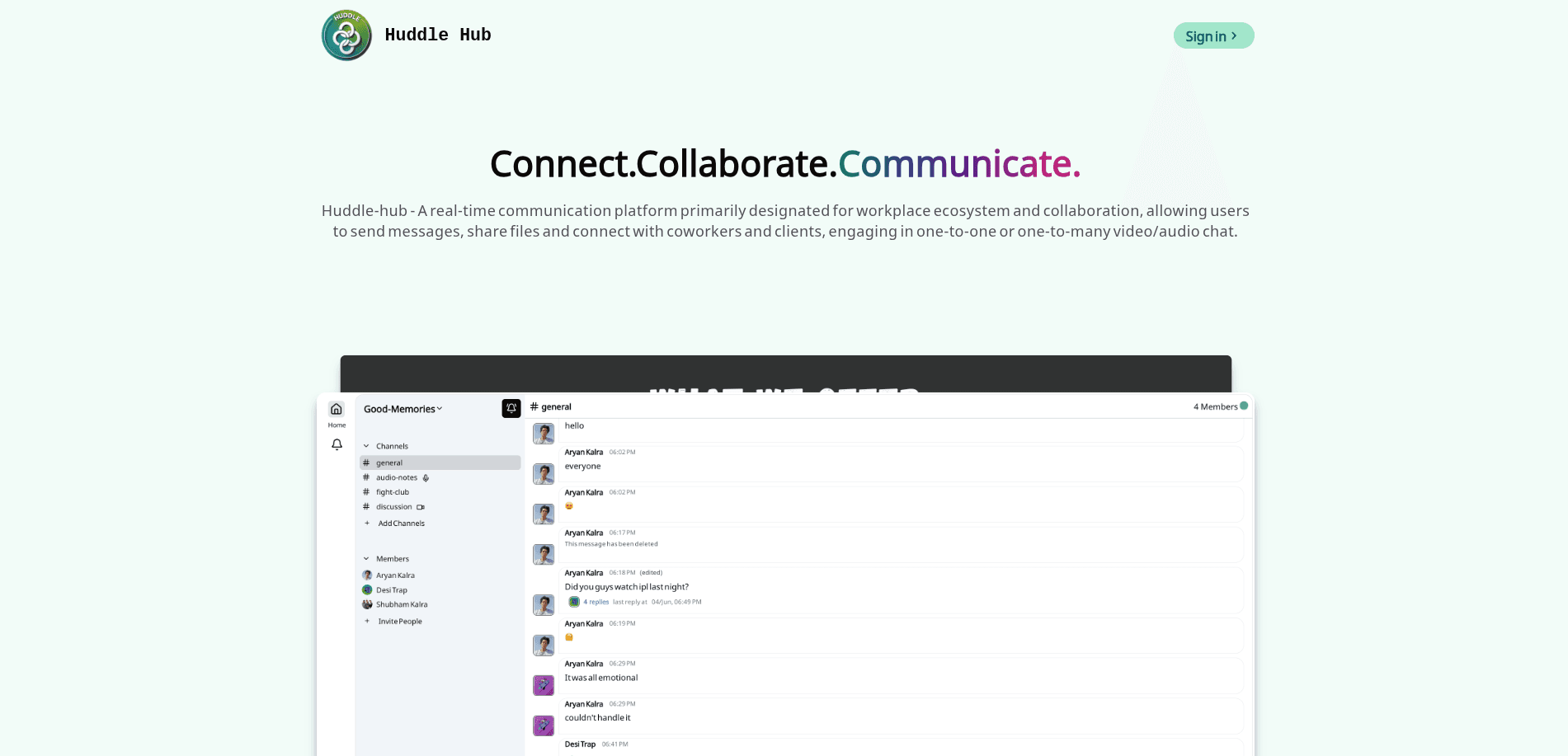
Task: Click the online status dot on Desi Trap's avatar
Action: click(371, 594)
